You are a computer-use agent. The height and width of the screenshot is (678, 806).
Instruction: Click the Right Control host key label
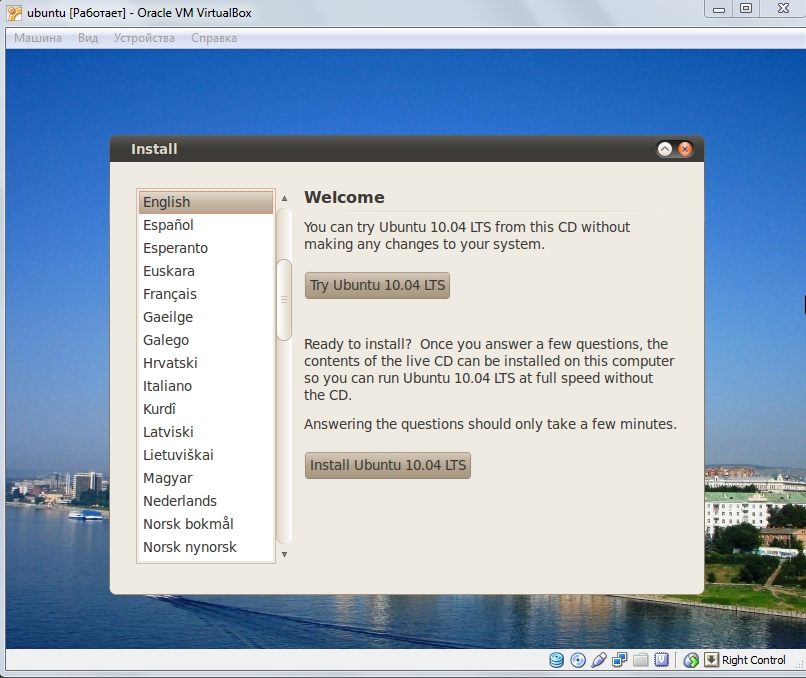click(x=754, y=660)
